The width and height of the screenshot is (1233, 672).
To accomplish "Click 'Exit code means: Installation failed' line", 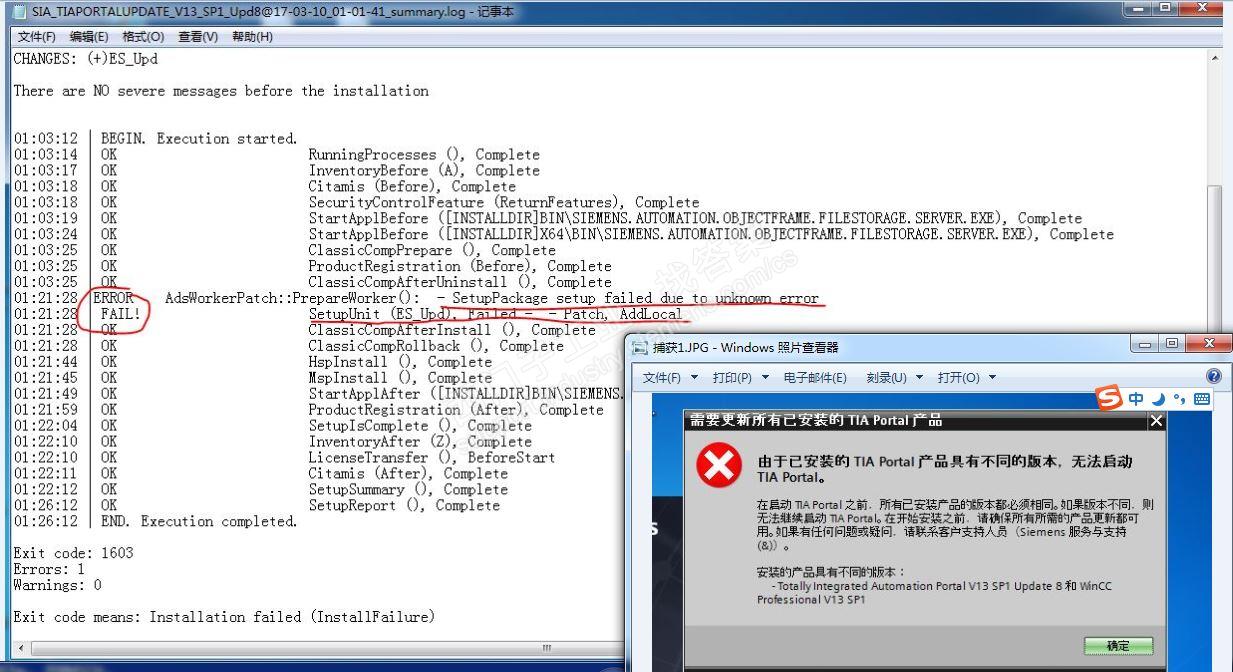I will click(224, 617).
